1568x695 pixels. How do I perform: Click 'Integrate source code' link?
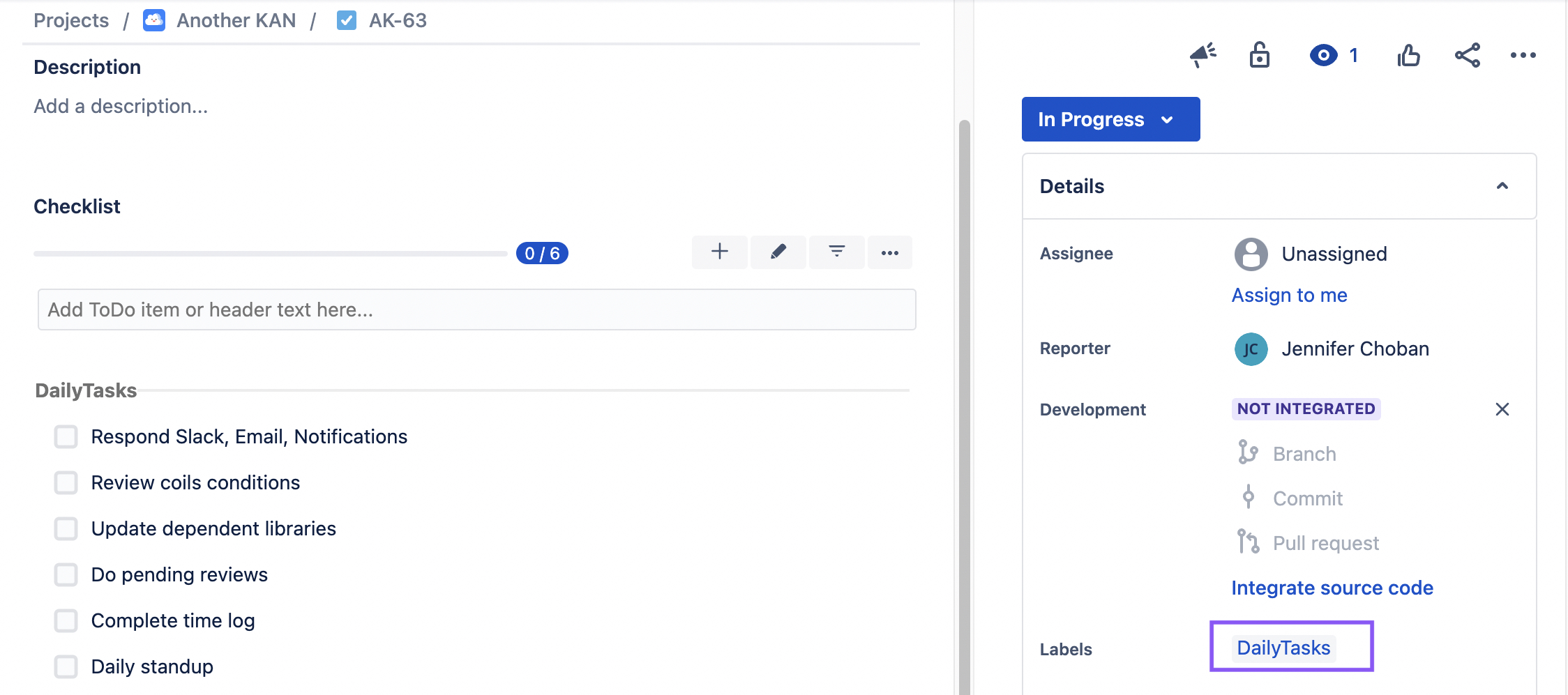click(x=1332, y=588)
